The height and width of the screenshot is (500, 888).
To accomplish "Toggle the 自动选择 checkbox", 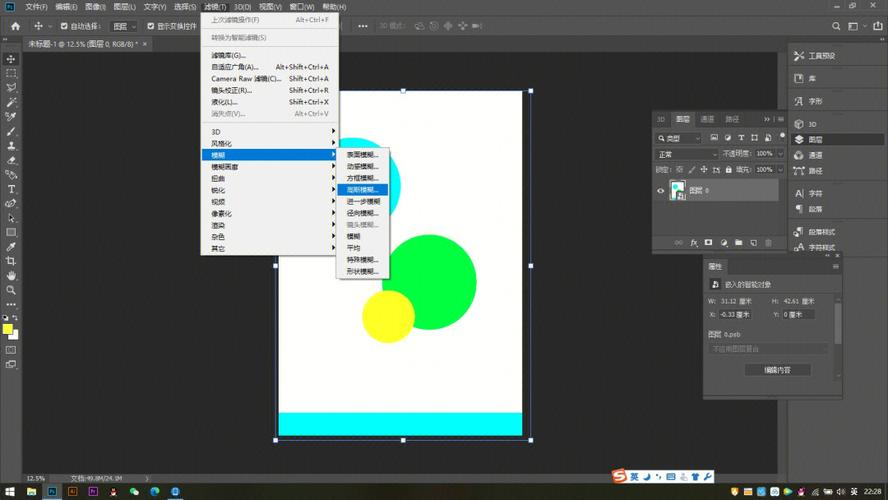I will coord(65,26).
